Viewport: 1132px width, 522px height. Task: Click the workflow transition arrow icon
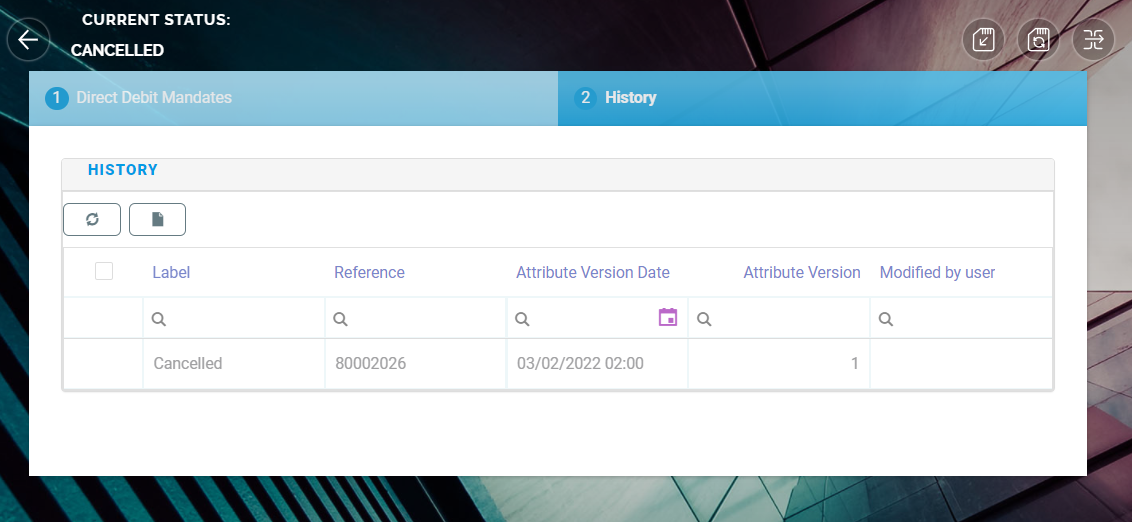point(1093,40)
